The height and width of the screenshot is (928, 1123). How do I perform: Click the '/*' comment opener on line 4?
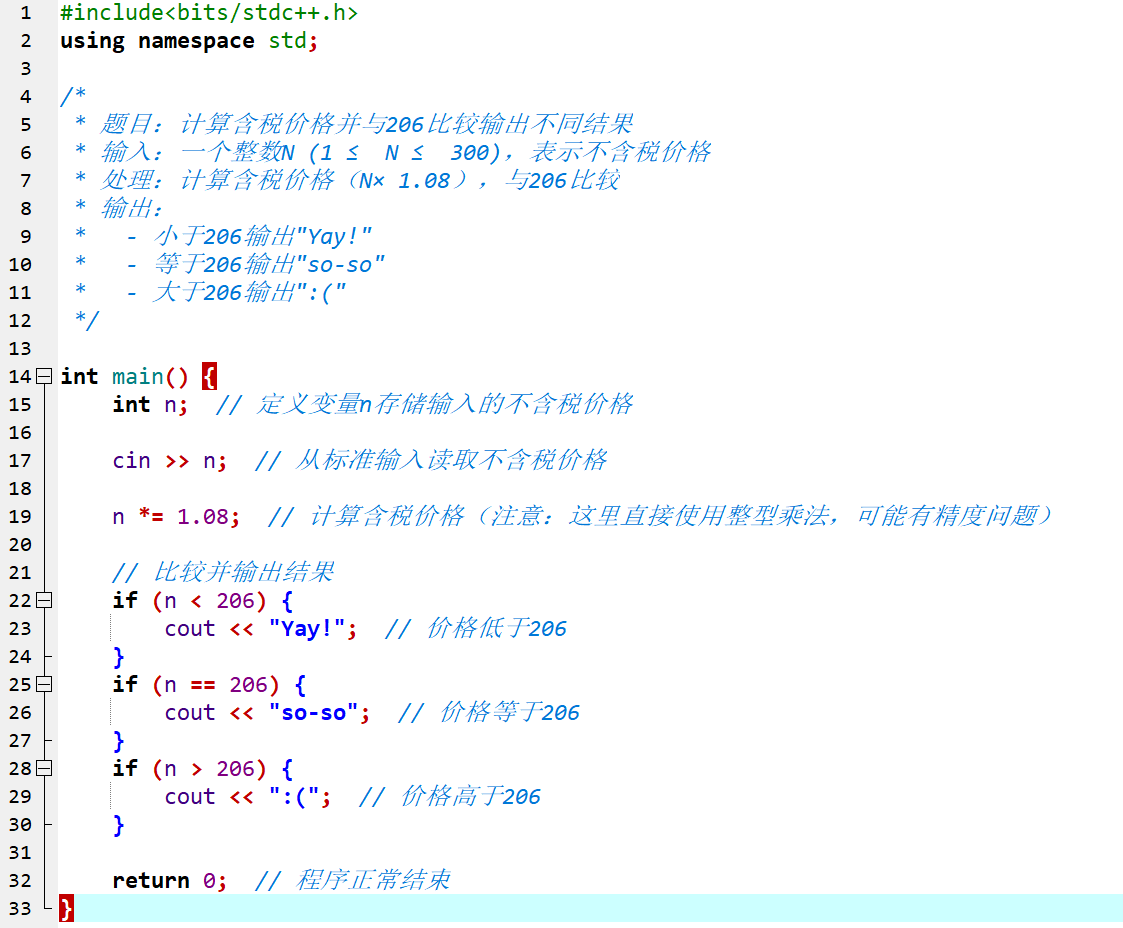click(74, 96)
